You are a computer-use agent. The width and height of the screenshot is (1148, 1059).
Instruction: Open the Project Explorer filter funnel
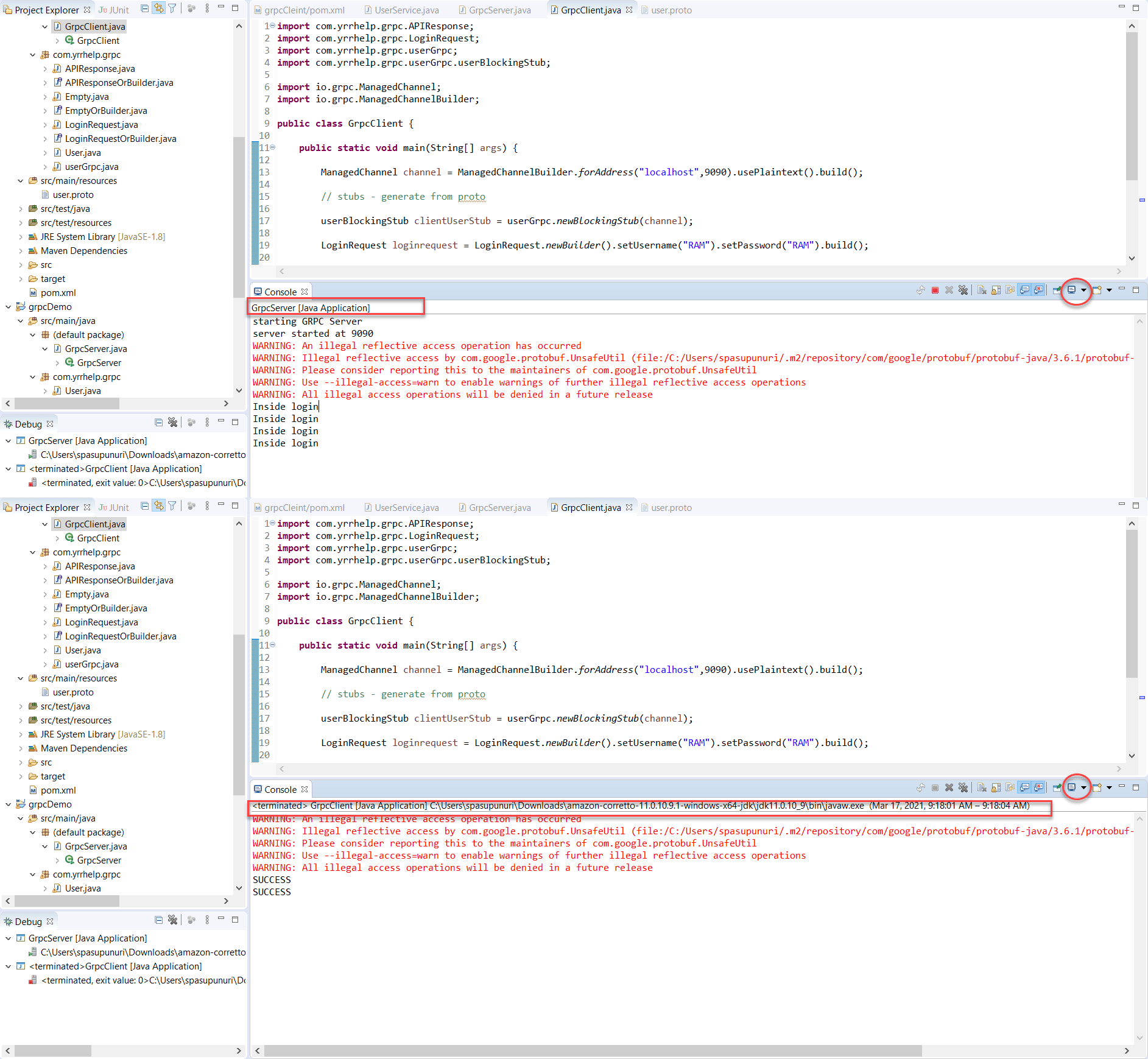(172, 9)
